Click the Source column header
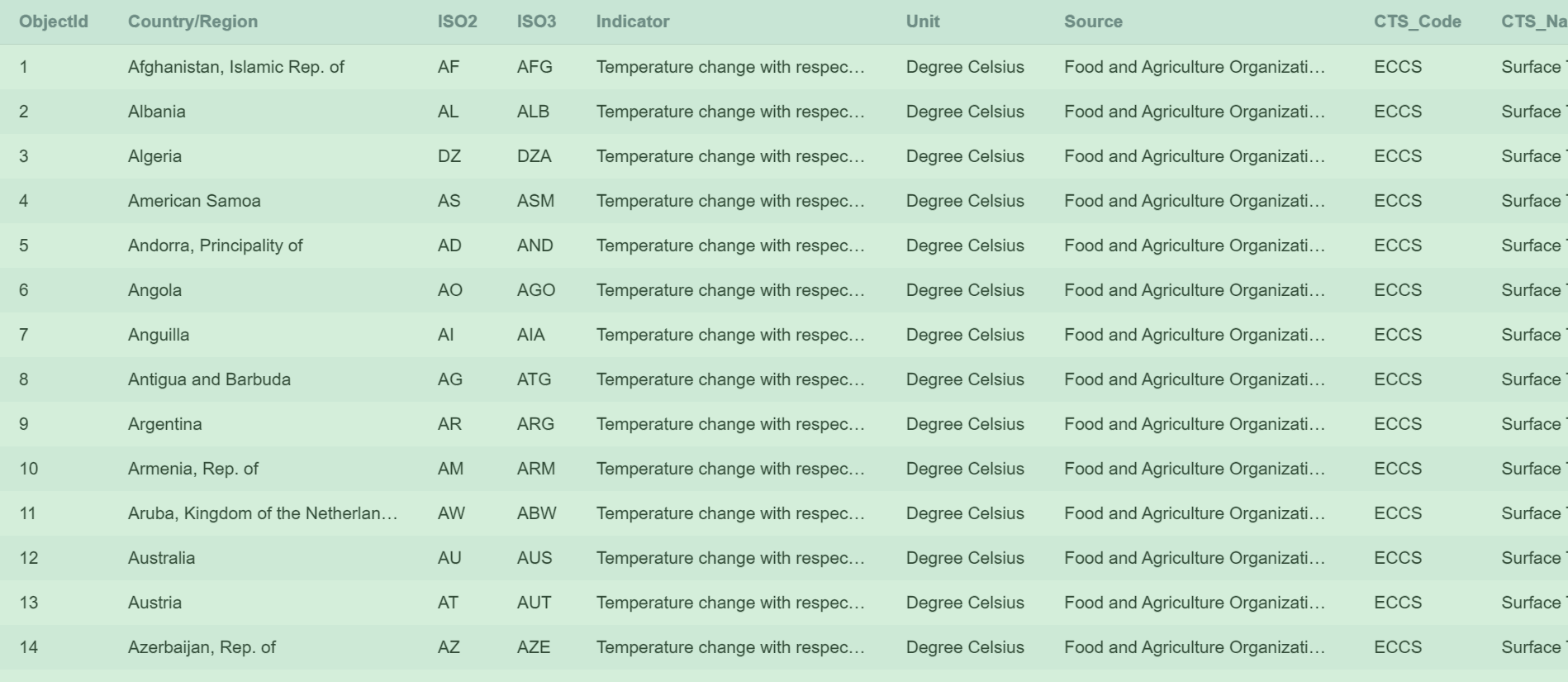Viewport: 1568px width, 682px height. (1093, 21)
